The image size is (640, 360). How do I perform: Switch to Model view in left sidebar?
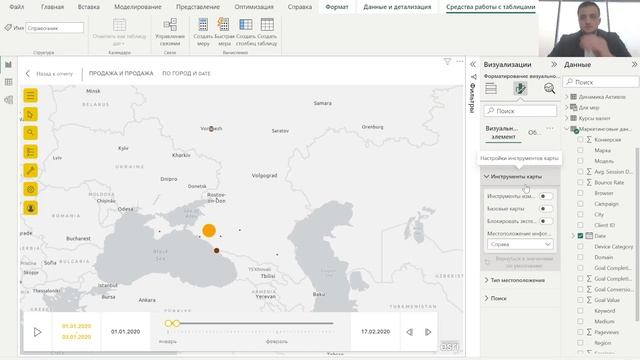click(9, 100)
